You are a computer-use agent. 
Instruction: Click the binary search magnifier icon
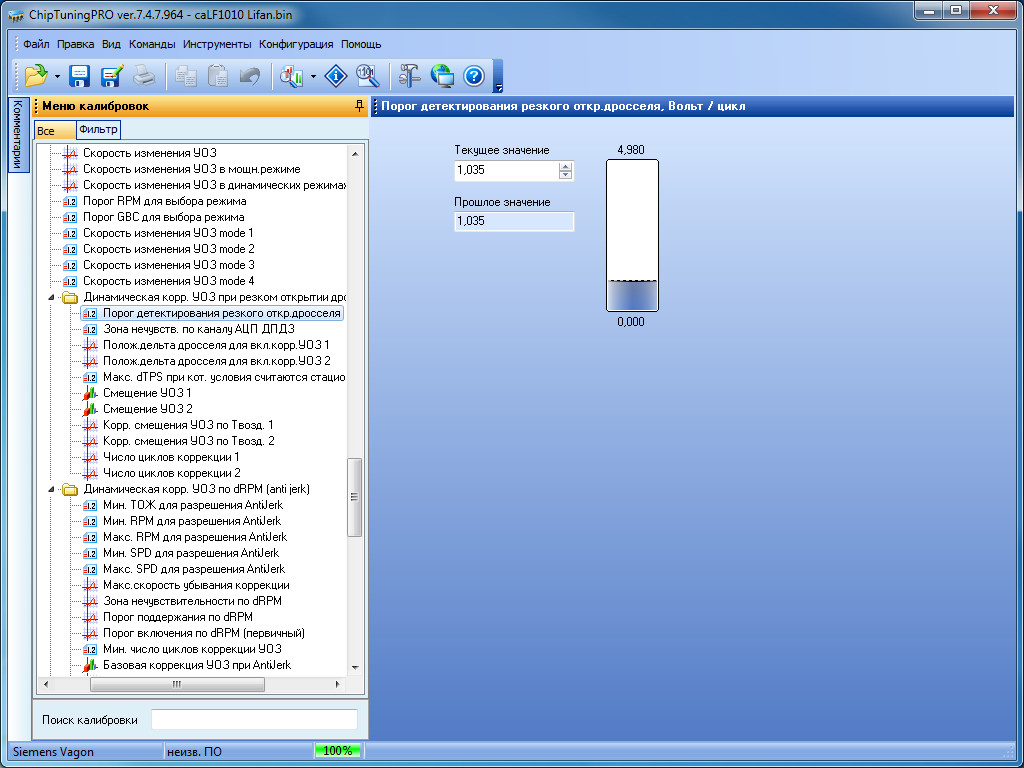[367, 76]
